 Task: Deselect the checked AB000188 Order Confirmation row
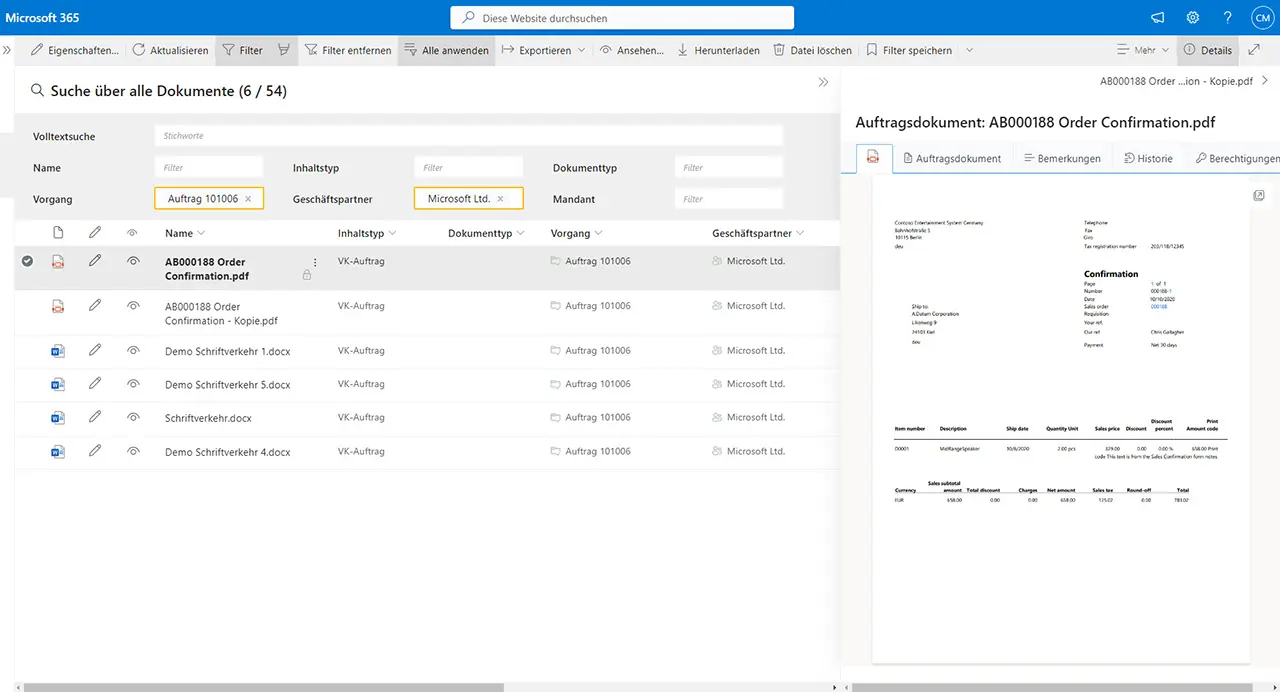click(x=27, y=262)
